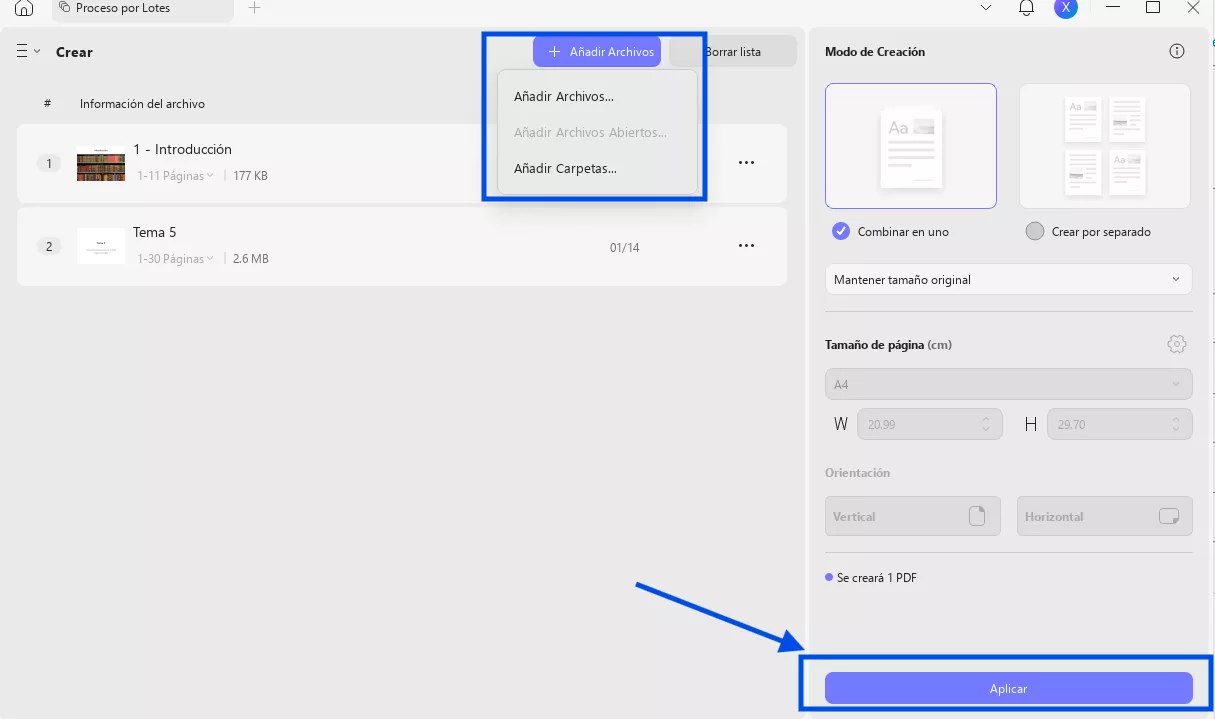Open the user account avatar
The image size is (1215, 719).
pos(1065,8)
